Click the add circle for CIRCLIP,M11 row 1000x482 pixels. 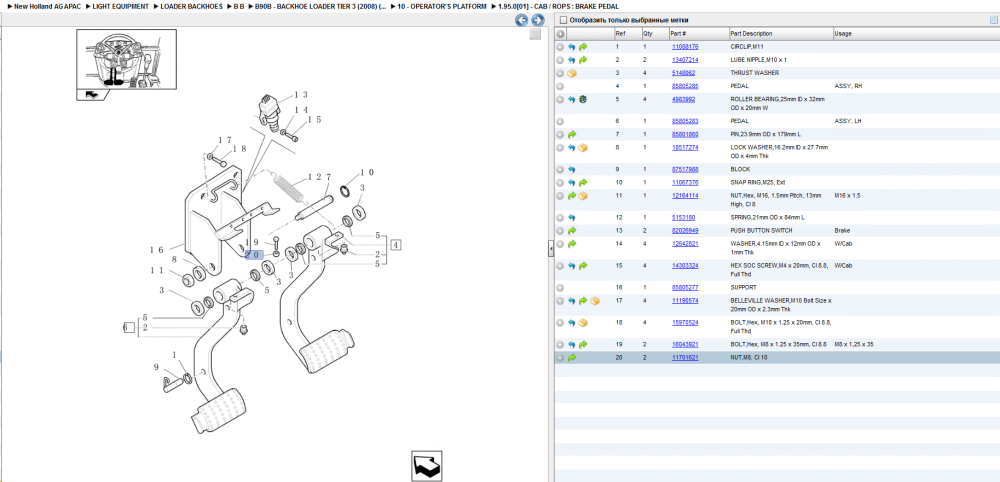tap(560, 47)
